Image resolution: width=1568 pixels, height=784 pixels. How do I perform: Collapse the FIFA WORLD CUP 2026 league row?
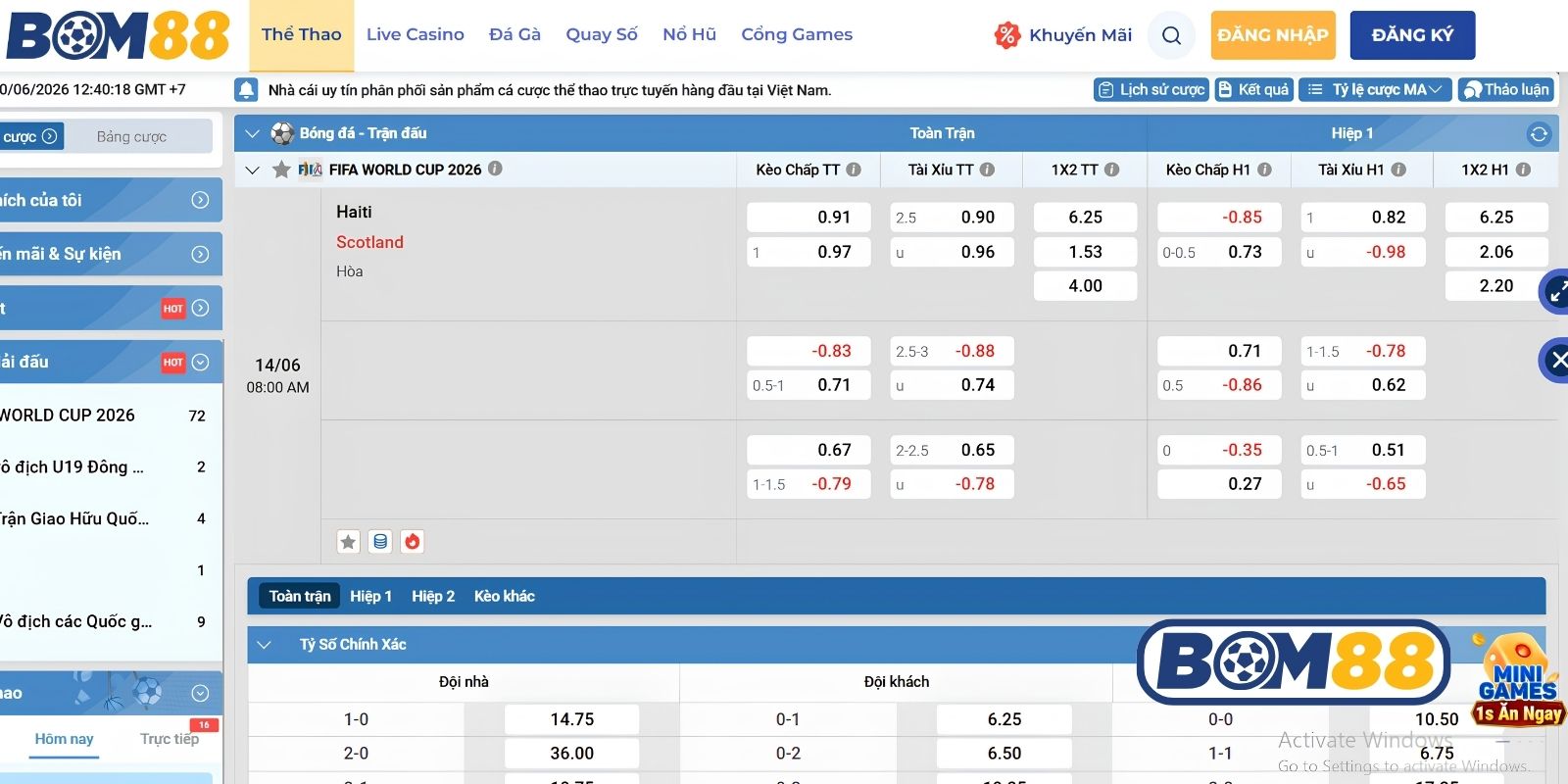click(252, 170)
